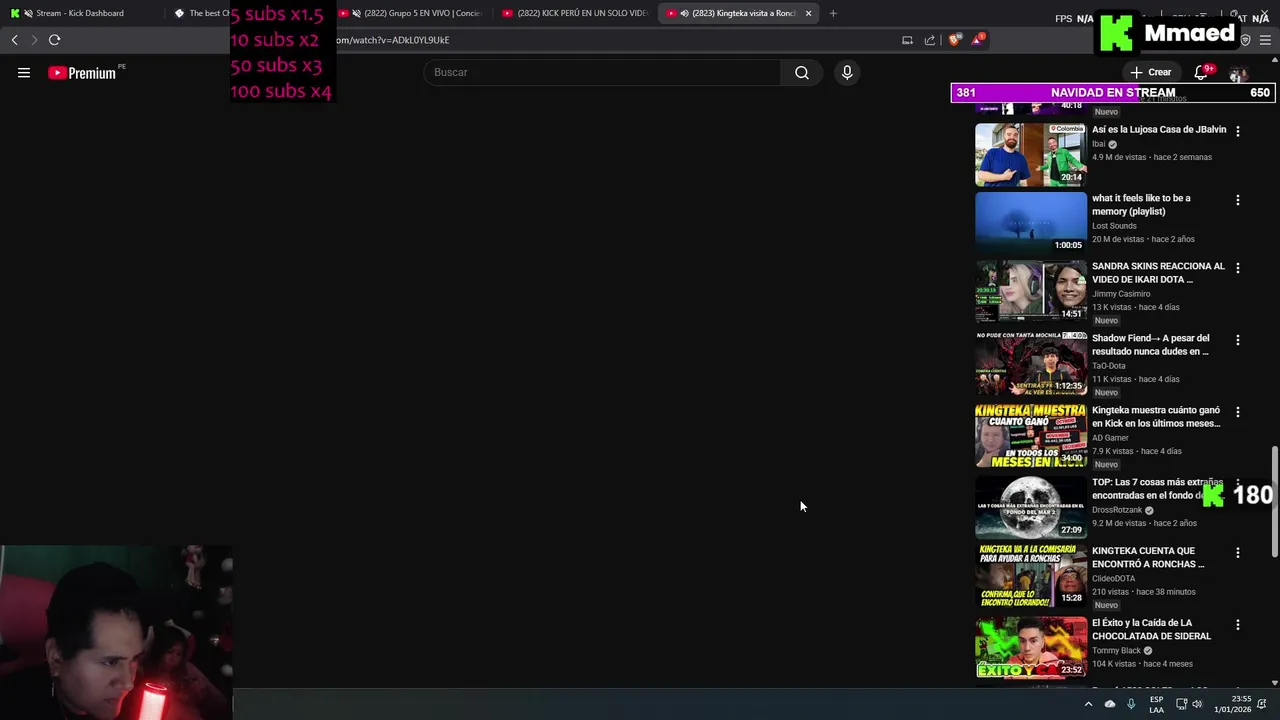This screenshot has height=720, width=1280.
Task: Open the Crear create menu
Action: pyautogui.click(x=1151, y=72)
